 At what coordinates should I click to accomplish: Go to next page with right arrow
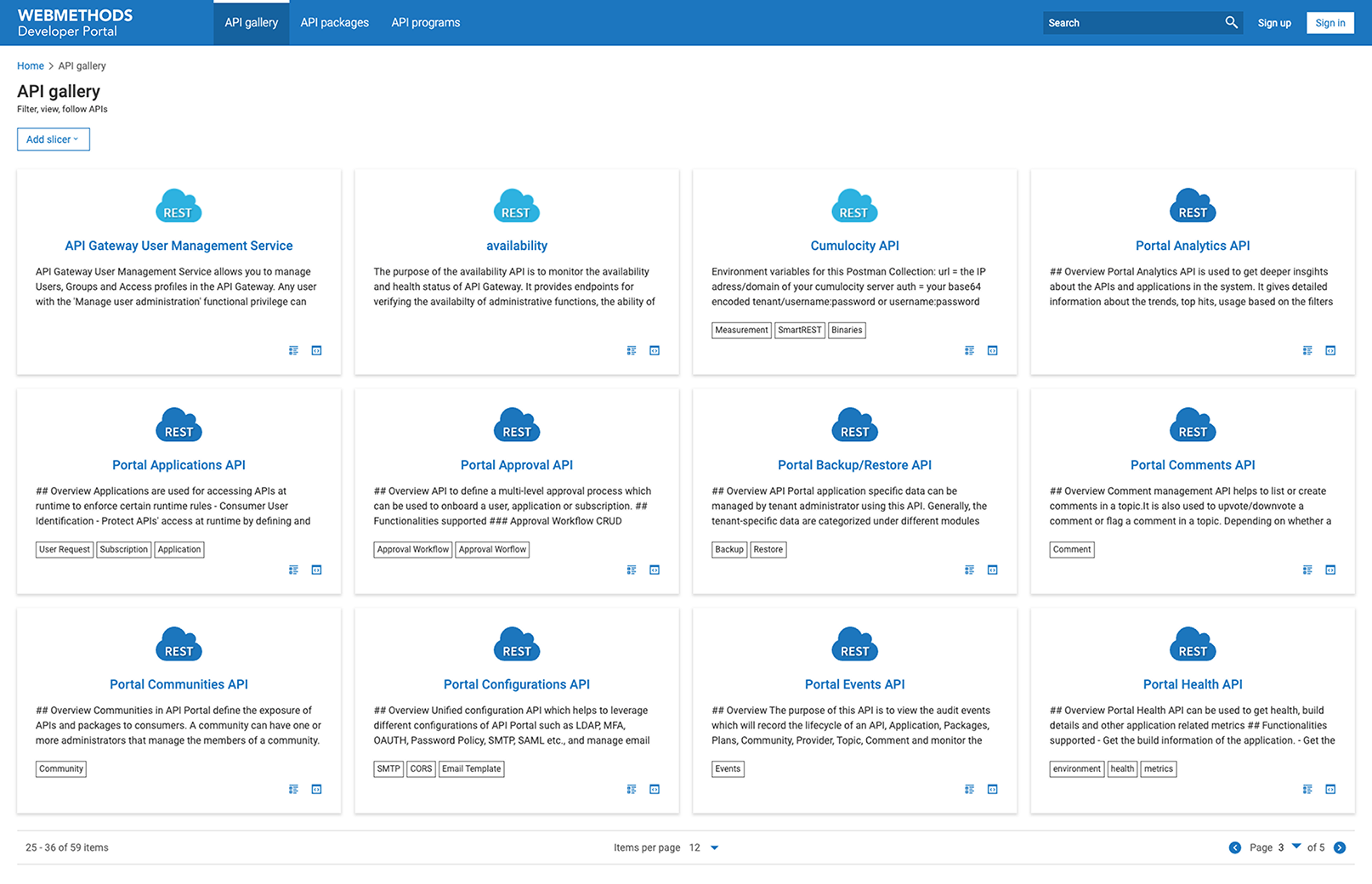1340,847
